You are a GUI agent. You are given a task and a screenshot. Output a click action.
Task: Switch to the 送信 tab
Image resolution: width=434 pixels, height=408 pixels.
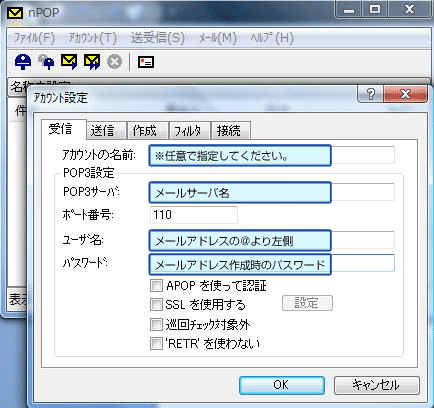pyautogui.click(x=106, y=130)
